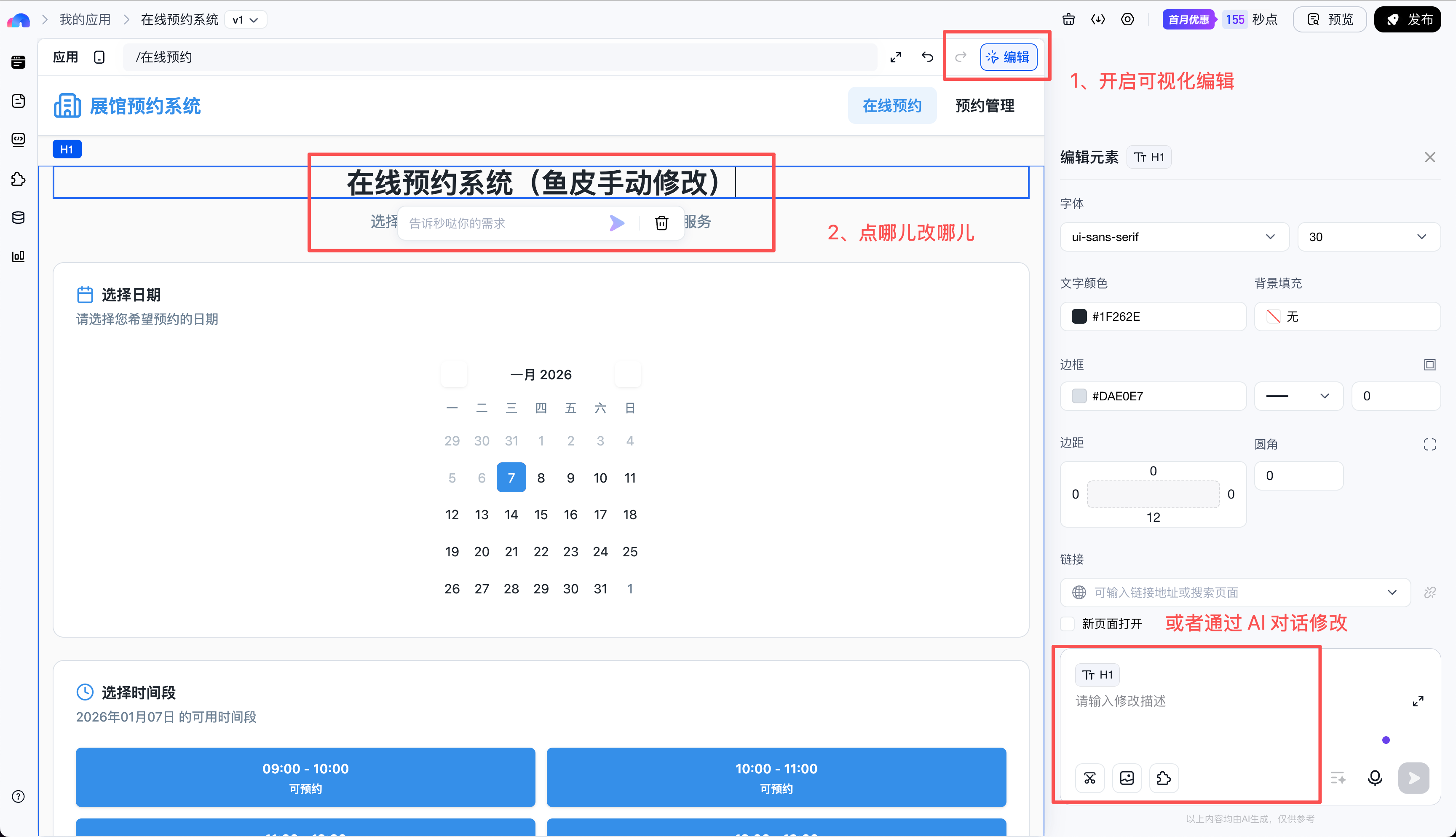
Task: Open the database icon in left sidebar
Action: 19,217
